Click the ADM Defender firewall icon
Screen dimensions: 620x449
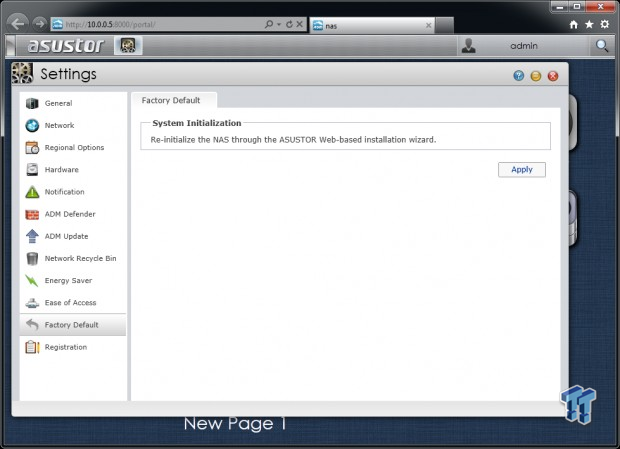coord(32,214)
